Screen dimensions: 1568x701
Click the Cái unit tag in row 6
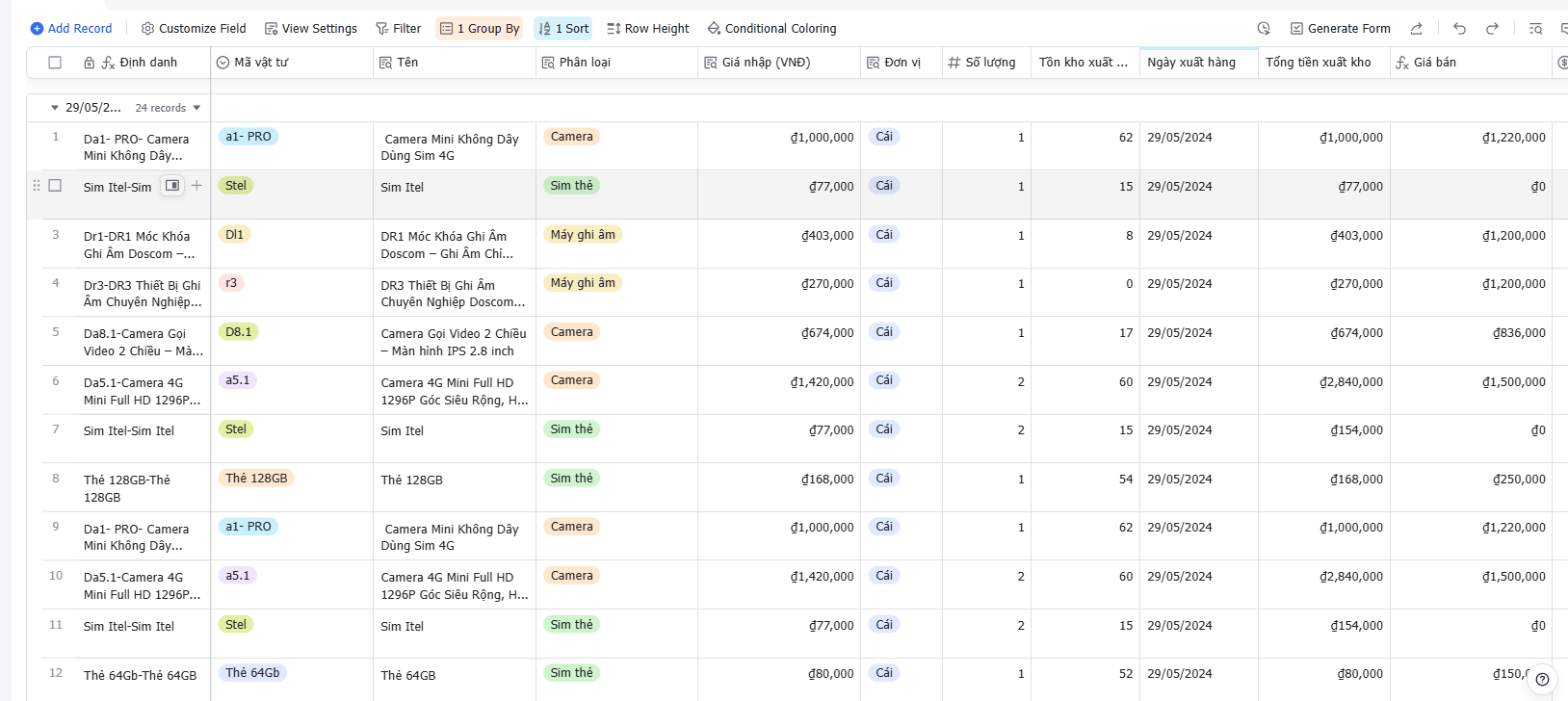point(884,380)
